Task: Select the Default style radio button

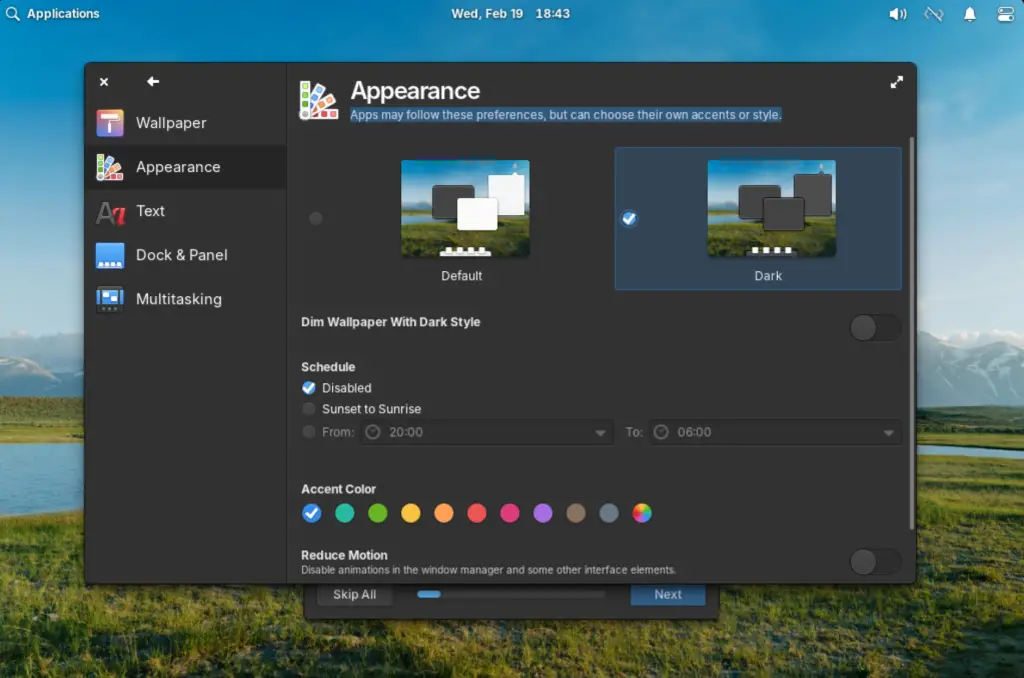Action: click(316, 218)
